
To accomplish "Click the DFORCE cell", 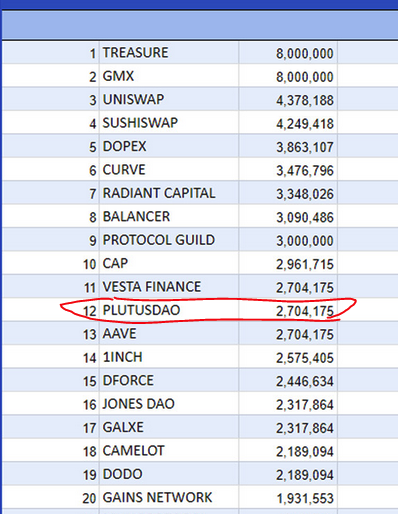I will point(169,380).
